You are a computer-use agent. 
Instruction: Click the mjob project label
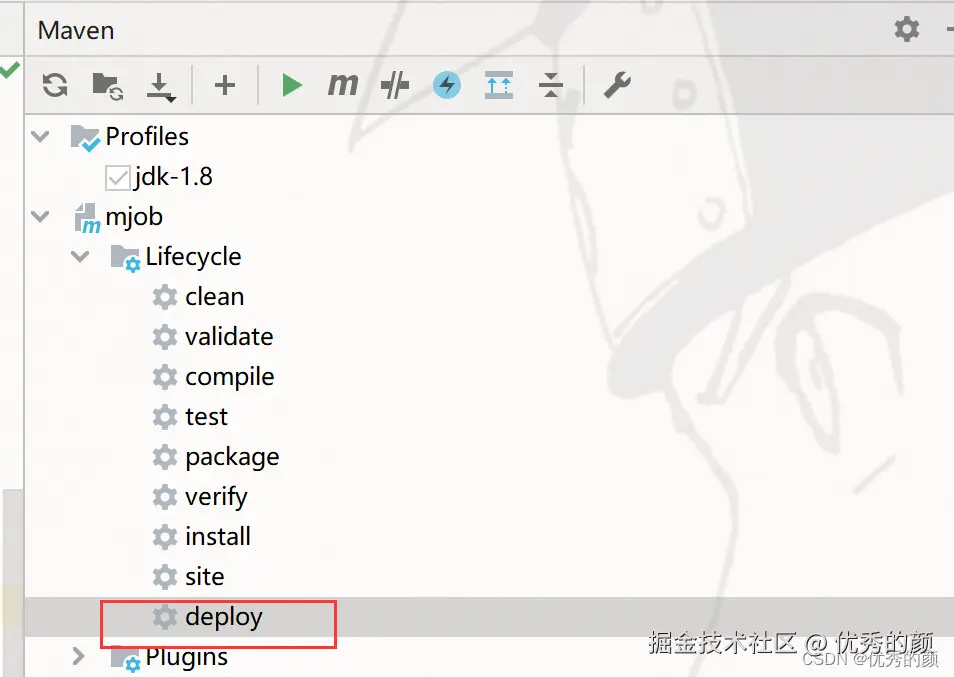pyautogui.click(x=134, y=217)
